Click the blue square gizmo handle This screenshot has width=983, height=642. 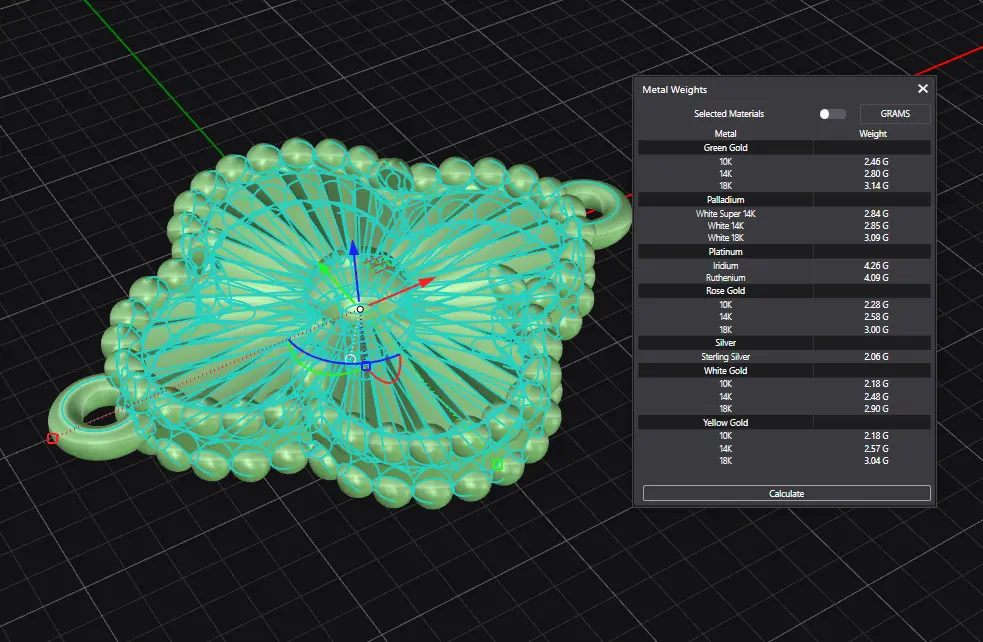coord(366,367)
